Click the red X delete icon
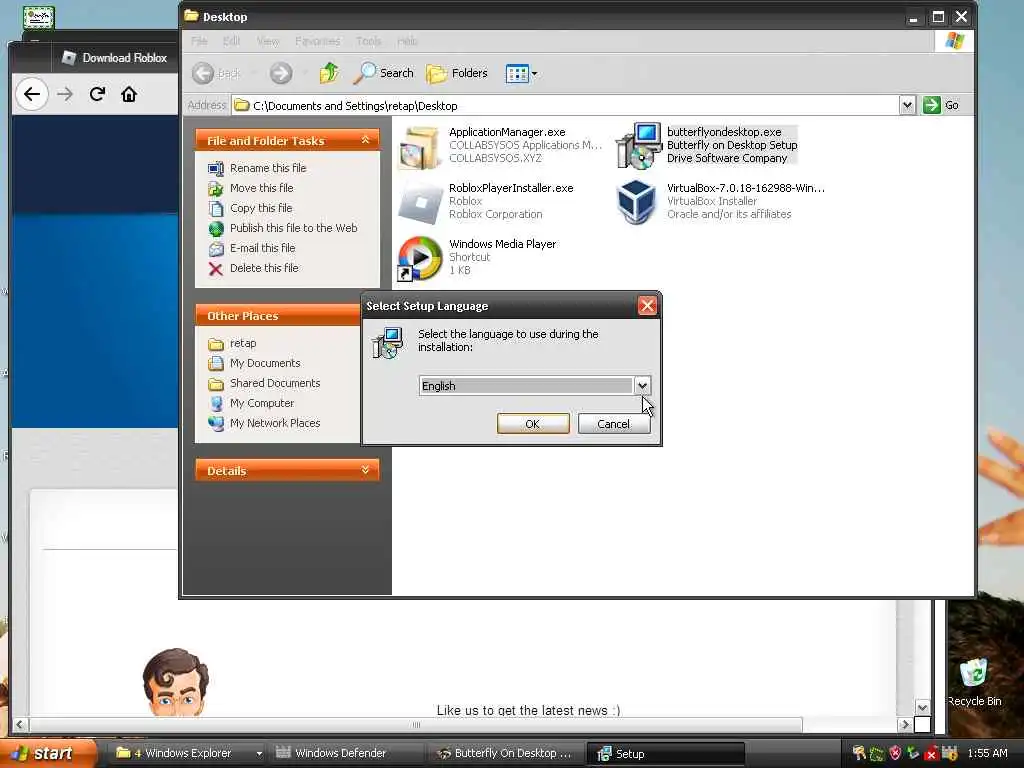 [x=216, y=269]
